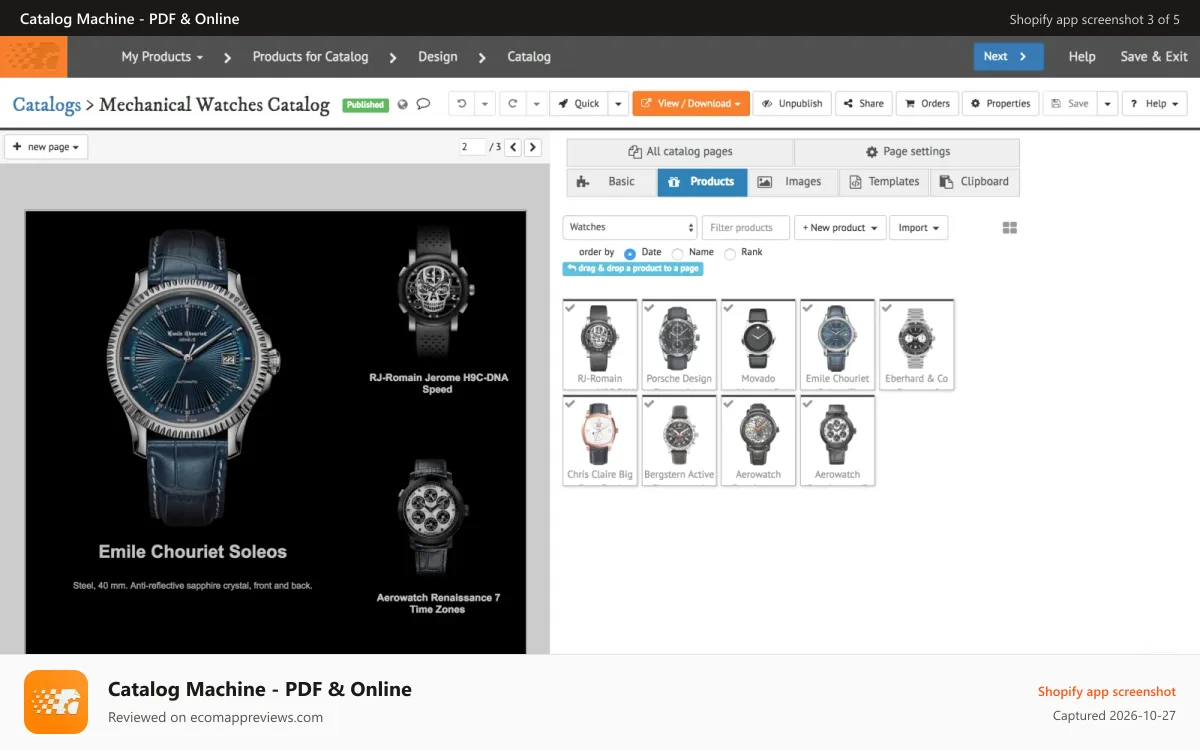Click the page number input field
Screen dimensions: 1200x750
(472, 147)
